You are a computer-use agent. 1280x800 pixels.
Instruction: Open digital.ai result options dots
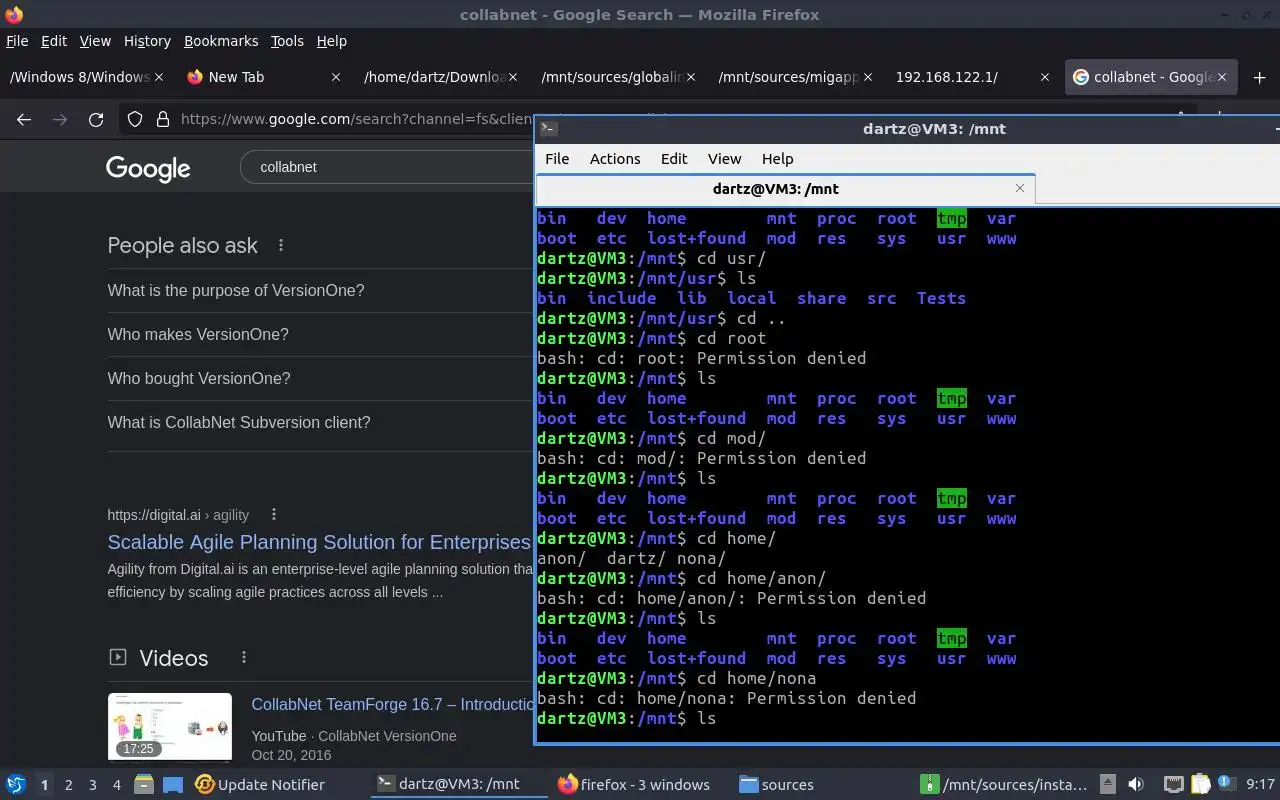(273, 515)
